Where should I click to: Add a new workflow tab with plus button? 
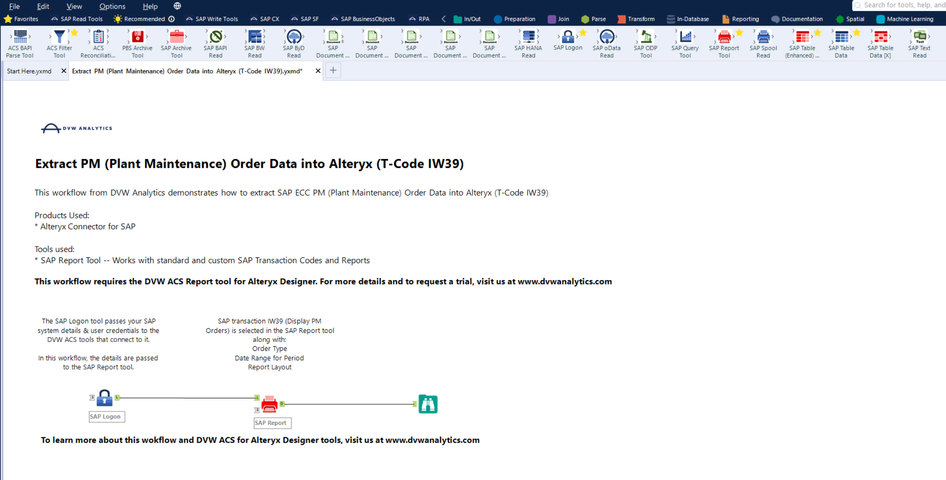pyautogui.click(x=332, y=71)
